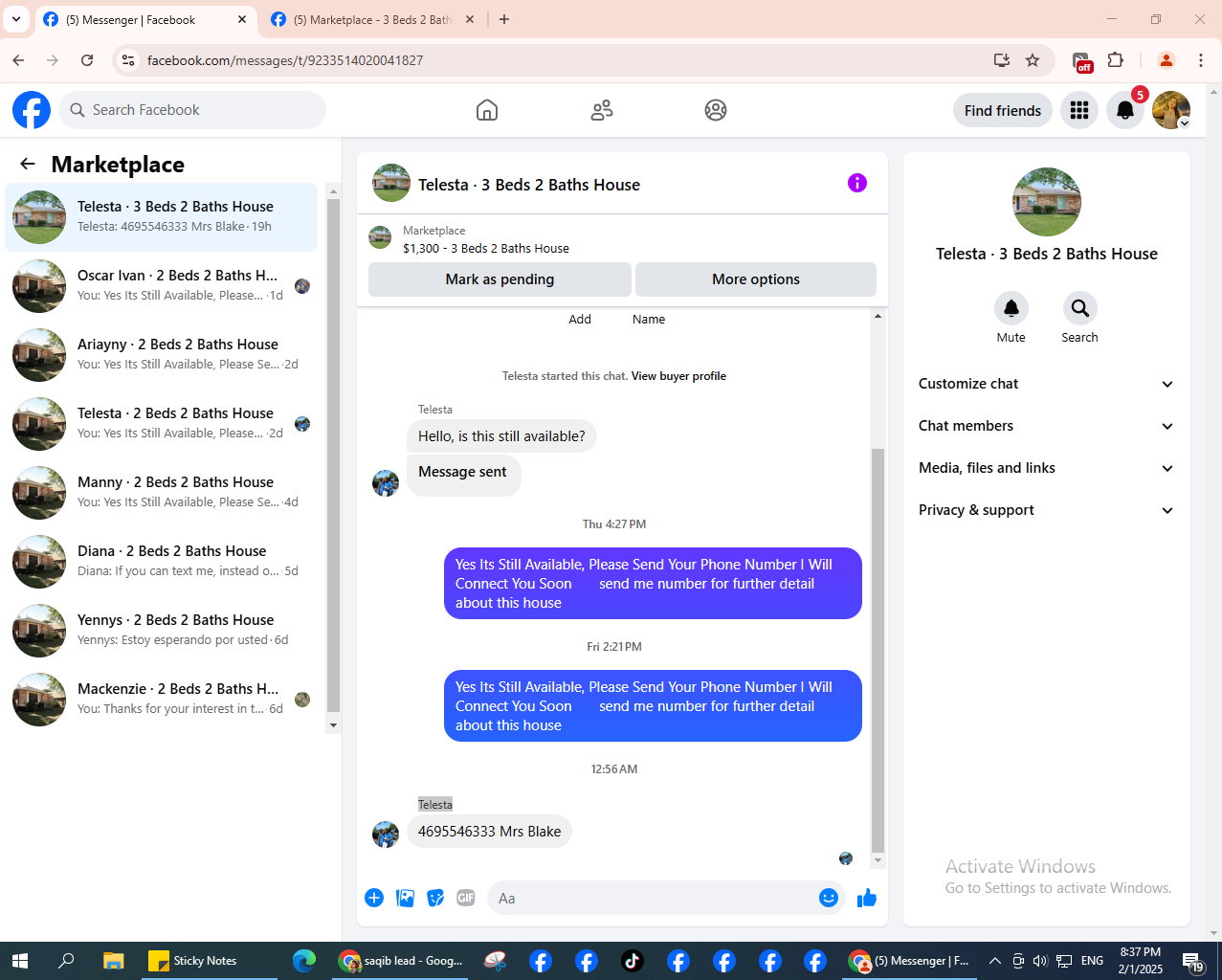Screen dimensions: 1222x980
Task: Mute this conversation bell icon
Action: [1011, 308]
